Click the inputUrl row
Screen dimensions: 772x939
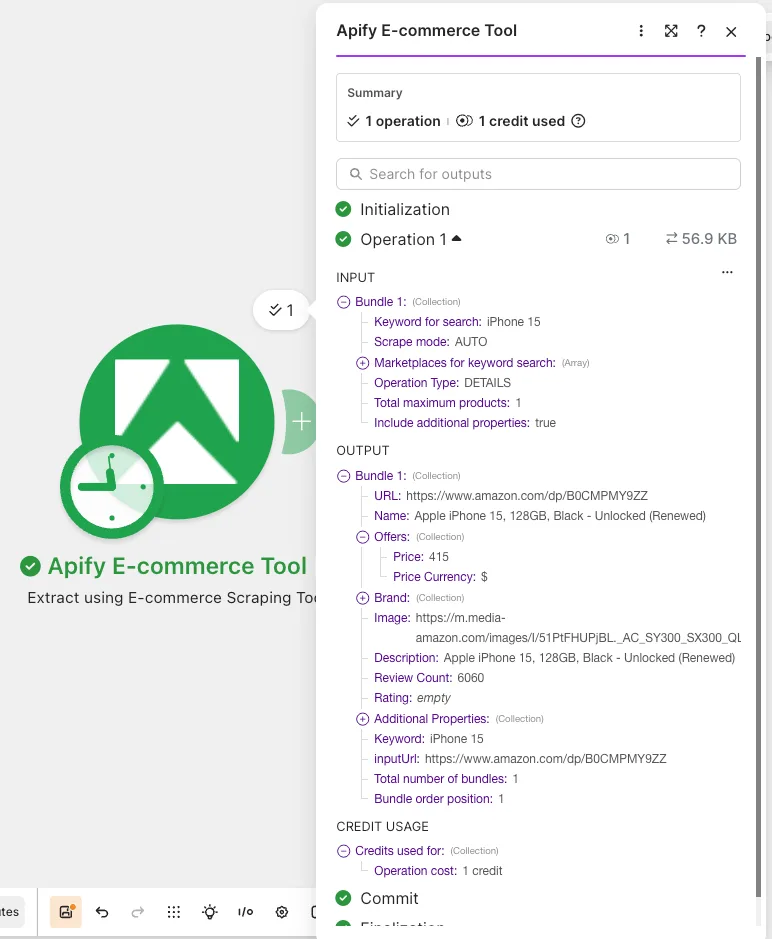coord(520,759)
